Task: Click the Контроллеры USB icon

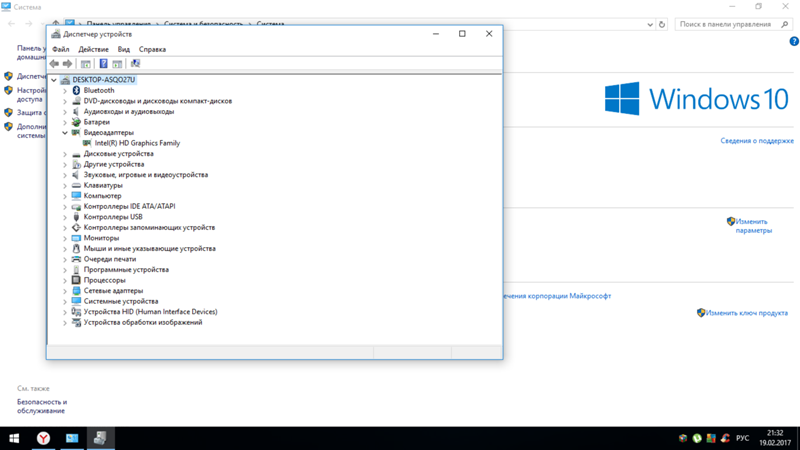Action: [76, 217]
